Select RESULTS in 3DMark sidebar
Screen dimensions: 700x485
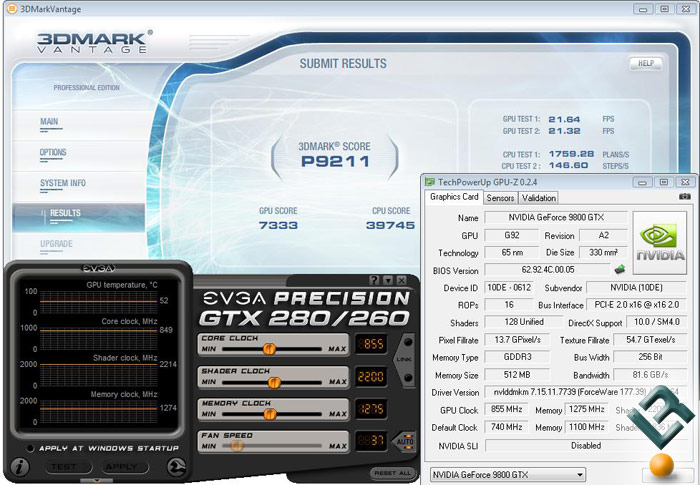[x=79, y=218]
